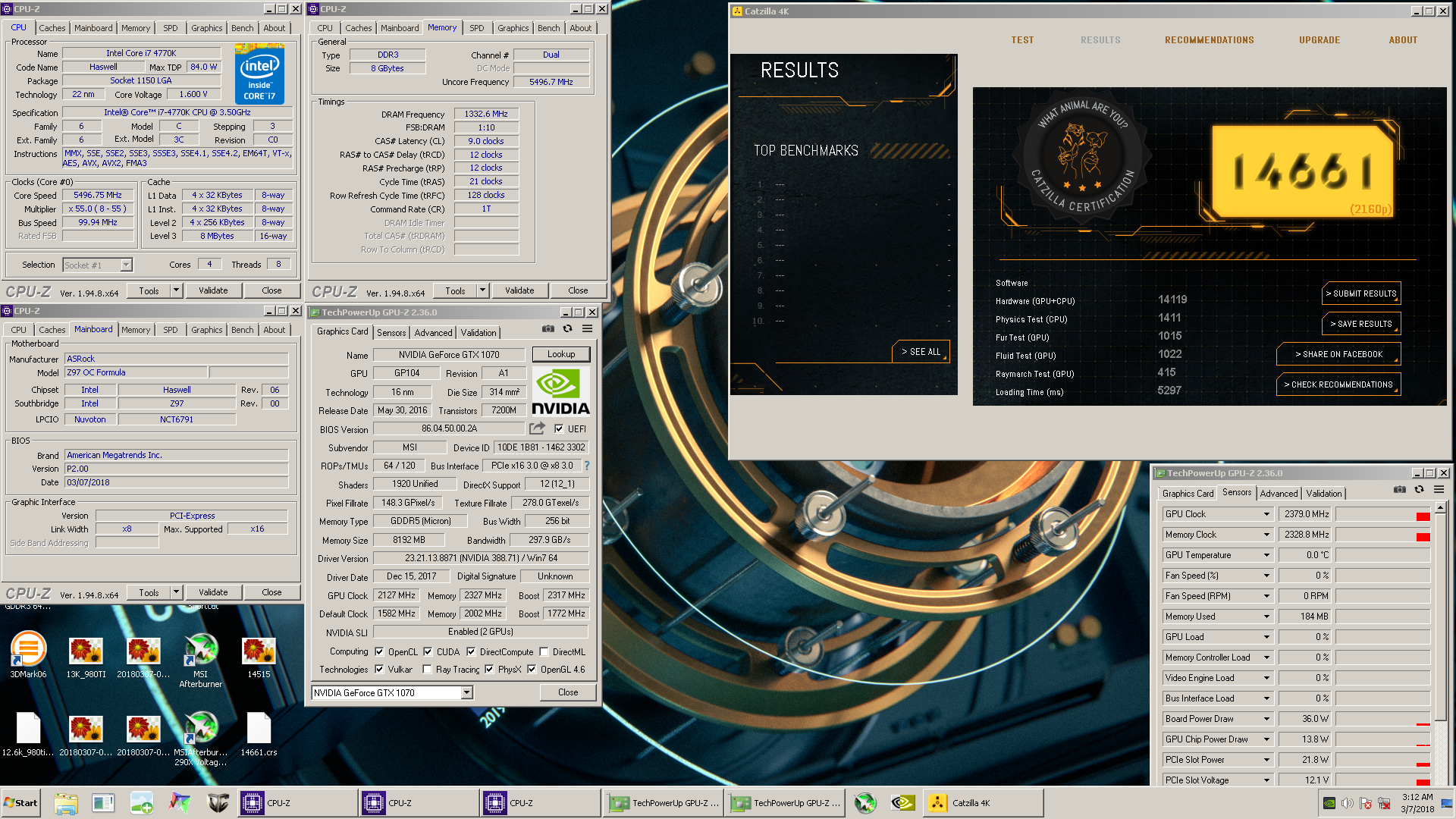Click the NVIDIA tray icon in system tray
This screenshot has height=819, width=1456.
click(1329, 803)
